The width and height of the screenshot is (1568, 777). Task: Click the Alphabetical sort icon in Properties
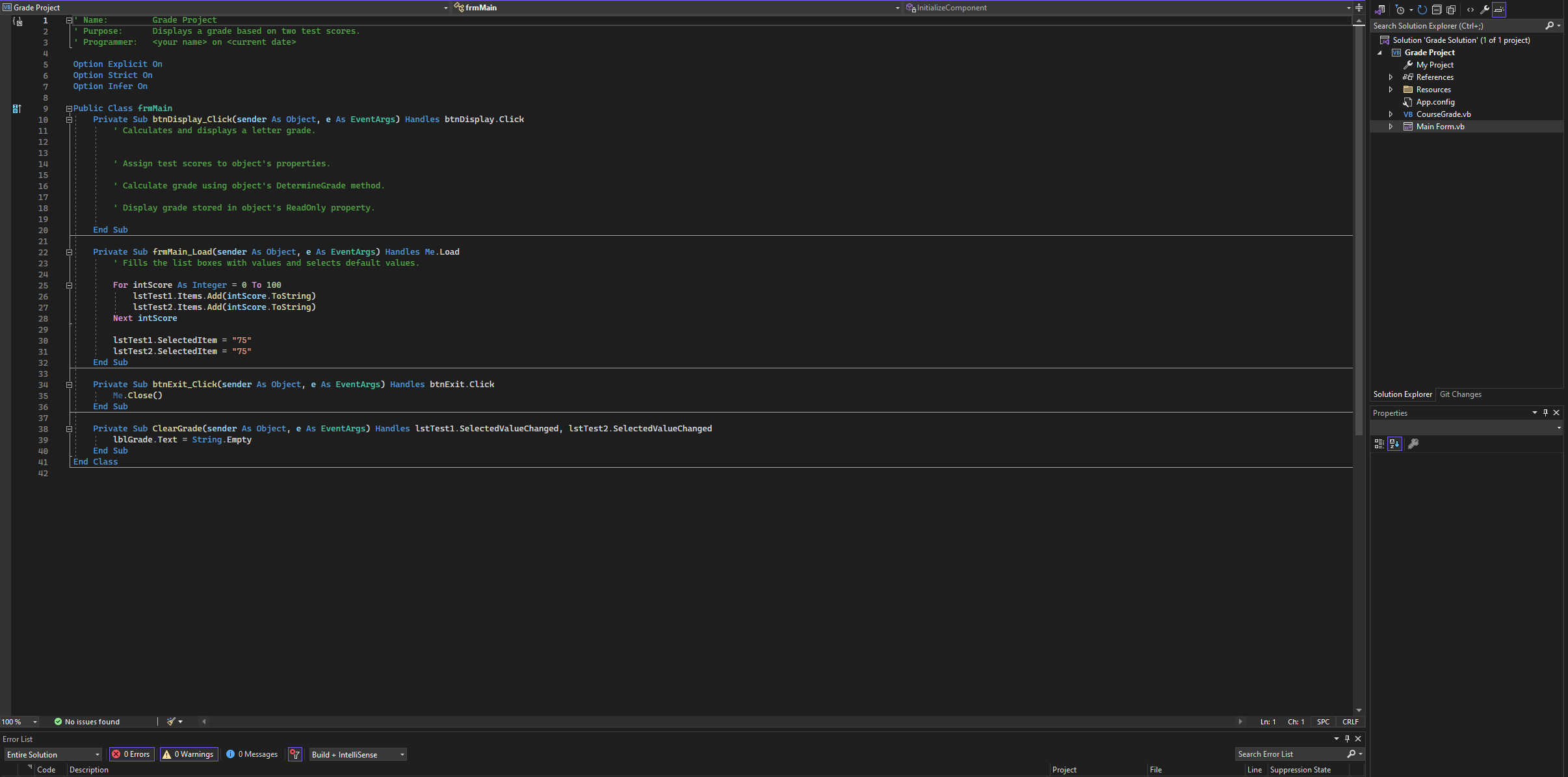1394,444
